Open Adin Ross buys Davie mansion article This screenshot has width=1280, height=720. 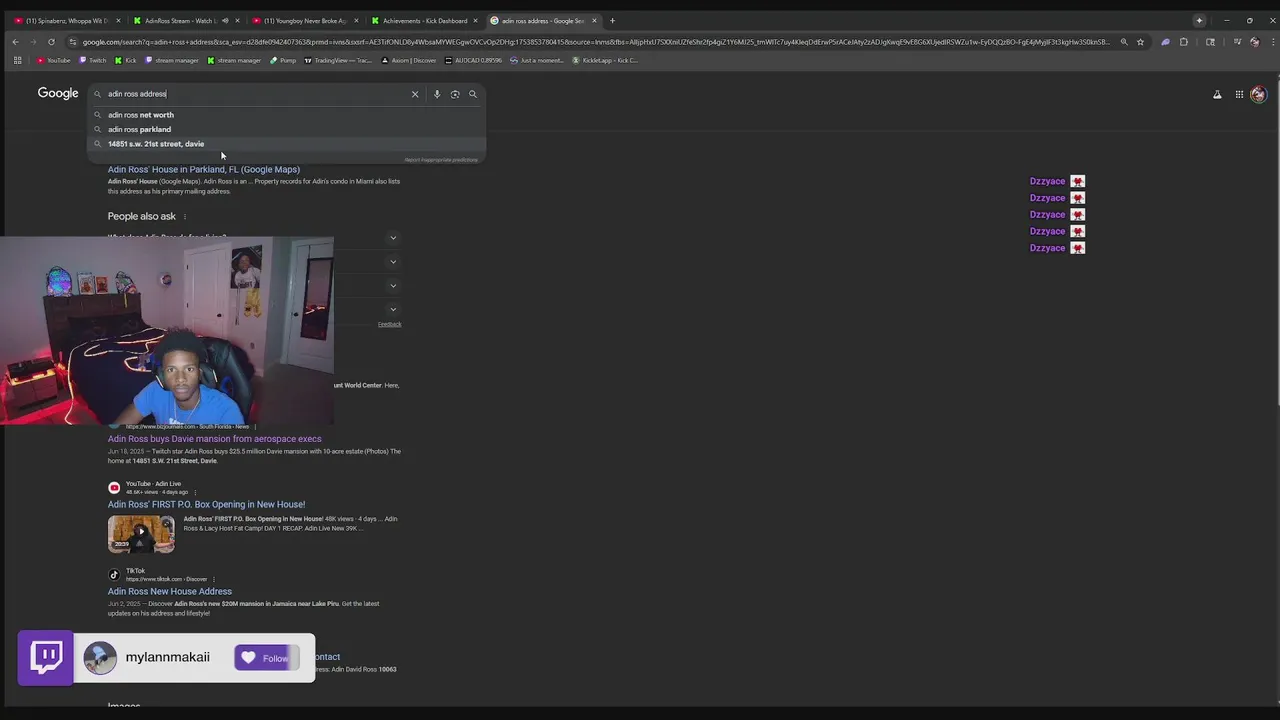pos(215,439)
